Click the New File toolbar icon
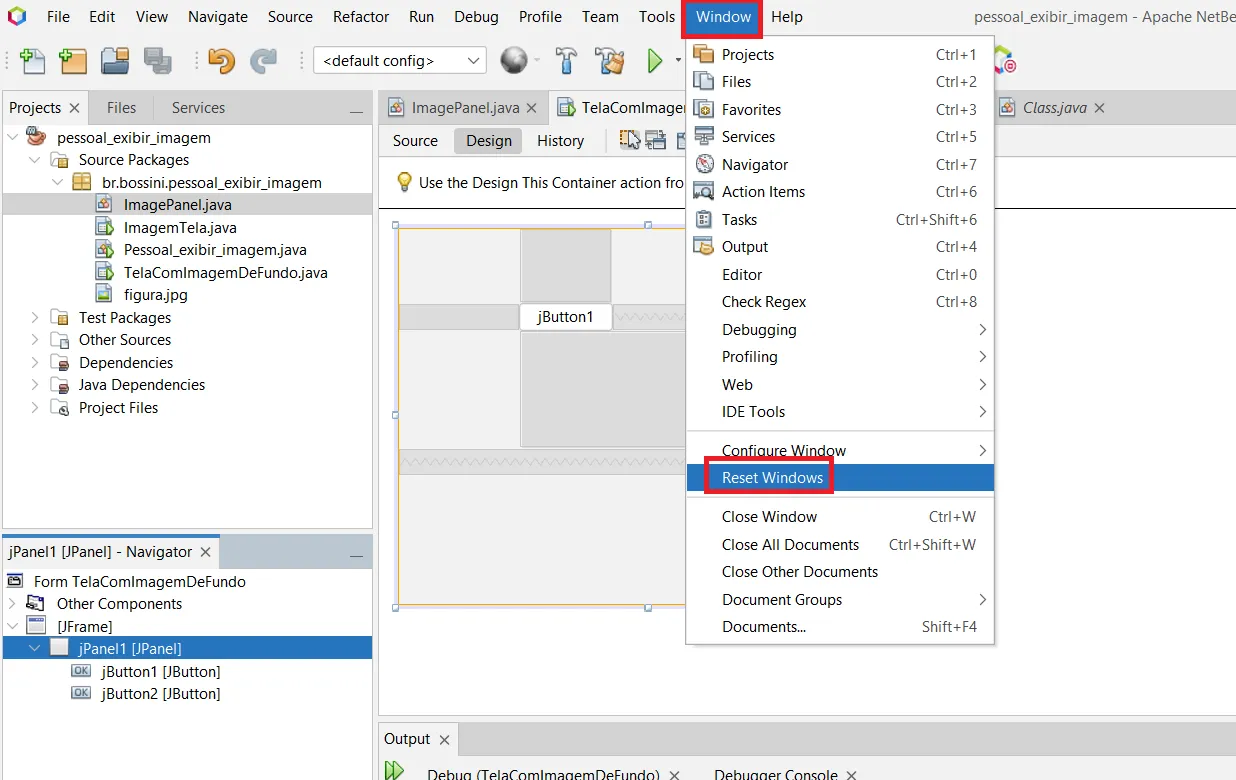Screen dimensions: 1236x780 point(32,61)
